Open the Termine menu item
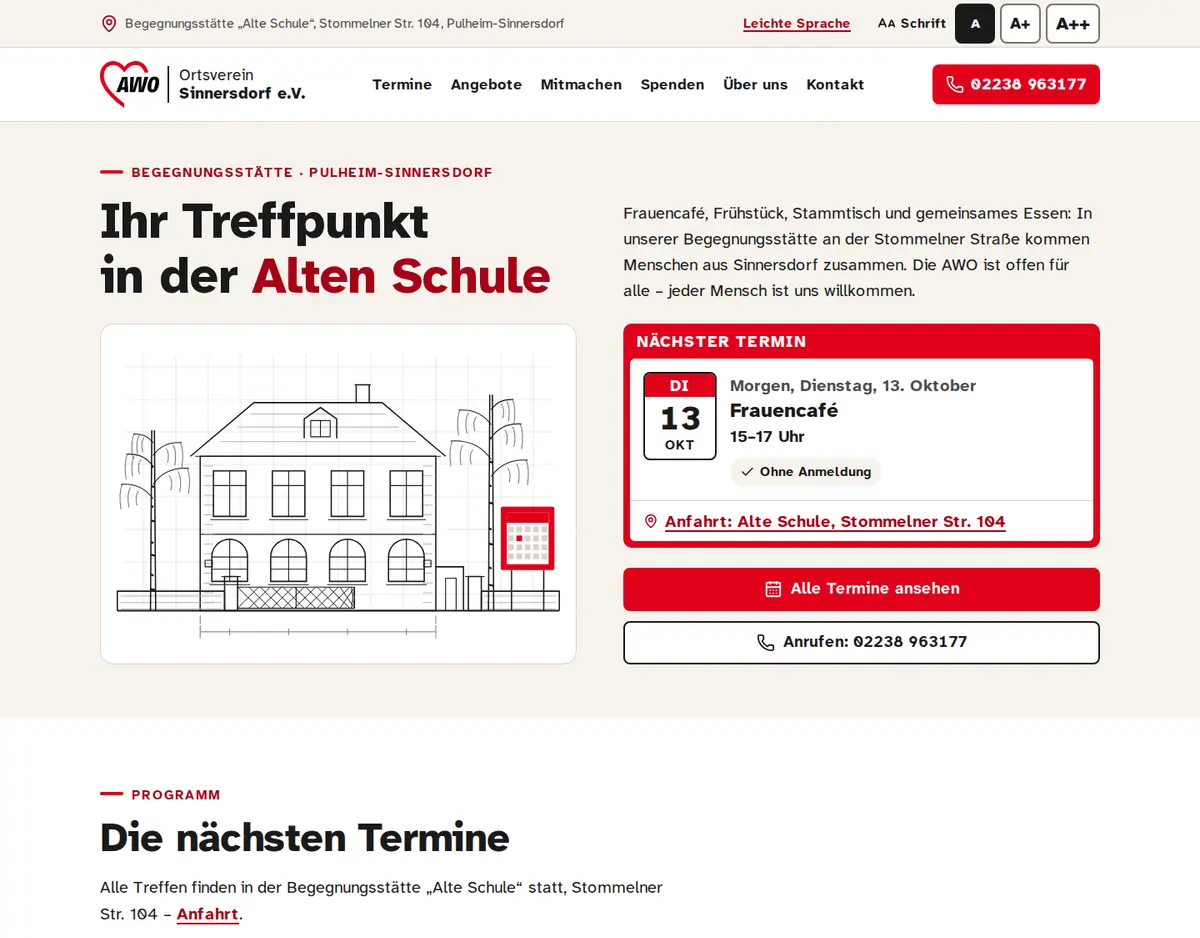This screenshot has width=1200, height=938. pyautogui.click(x=402, y=84)
